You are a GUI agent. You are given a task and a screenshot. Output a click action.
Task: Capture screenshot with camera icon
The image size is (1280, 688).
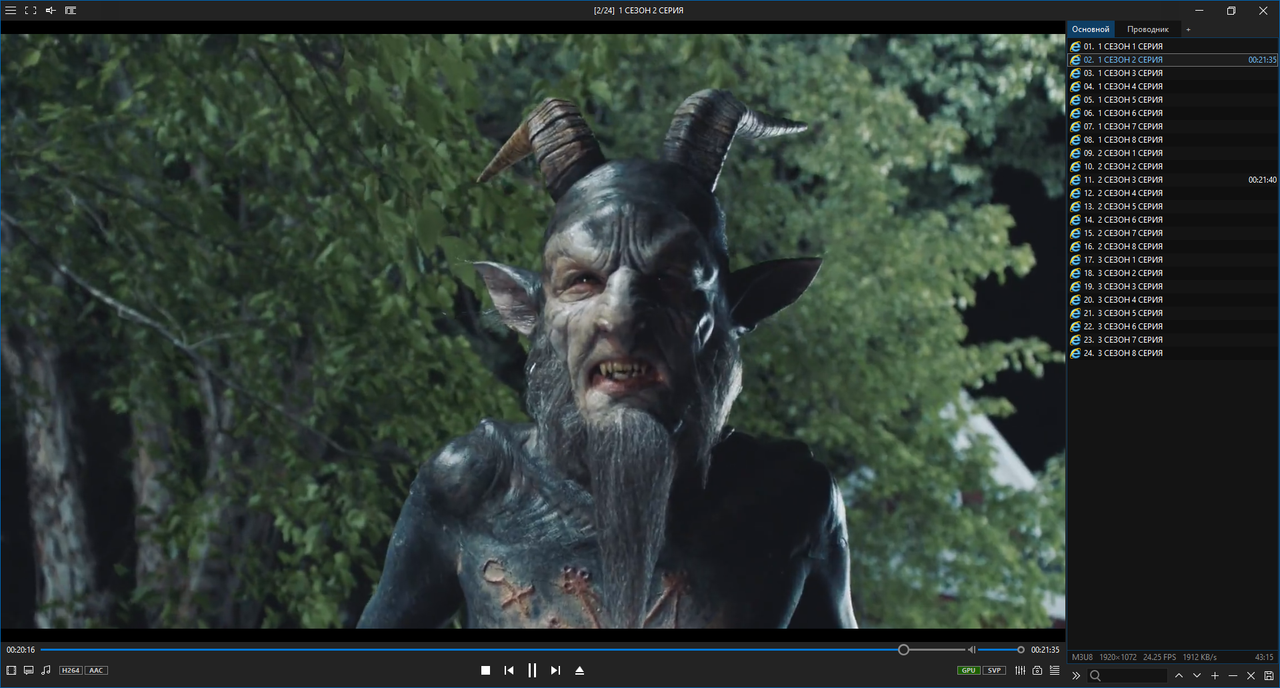click(1037, 670)
